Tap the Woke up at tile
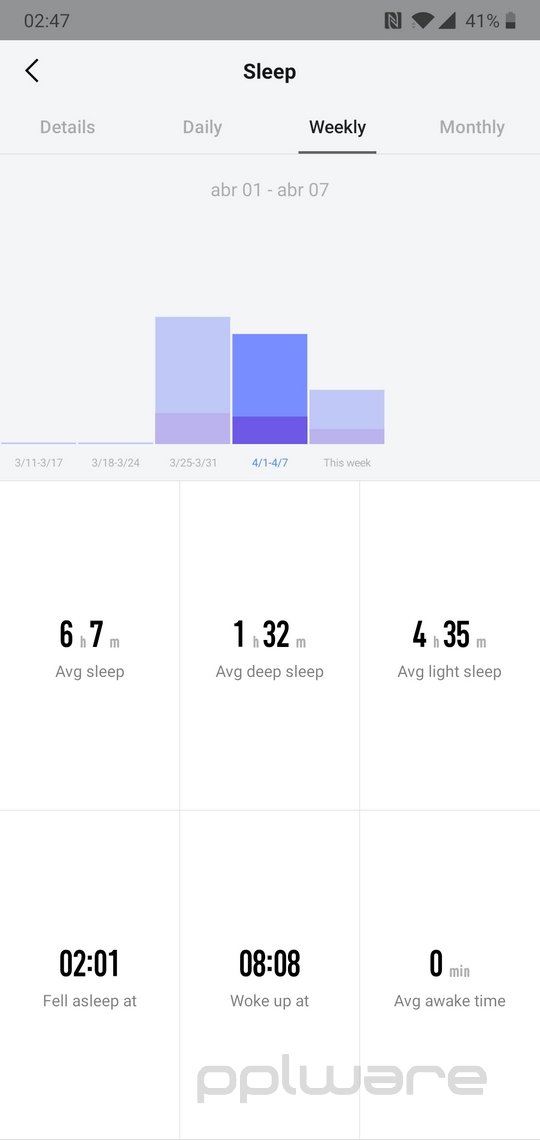Screen dimensions: 540x1140 pos(270,974)
